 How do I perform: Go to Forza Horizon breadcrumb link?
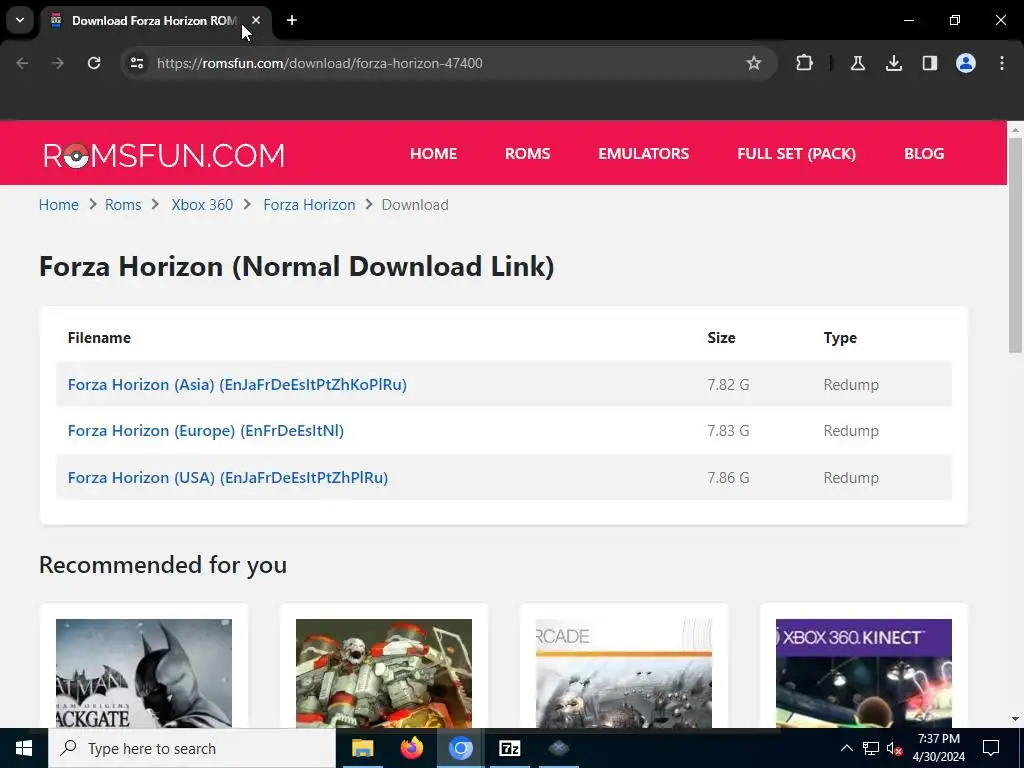(310, 204)
